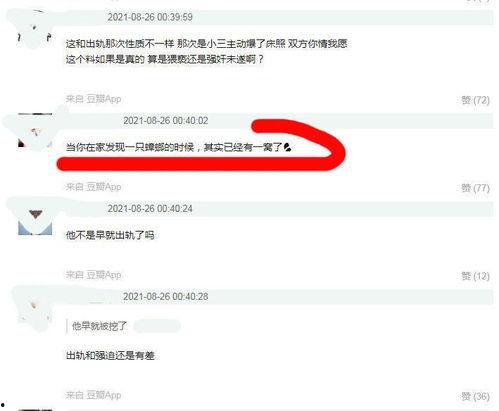Click the timestamp 2021-08-26 00:40:24

coord(150,209)
